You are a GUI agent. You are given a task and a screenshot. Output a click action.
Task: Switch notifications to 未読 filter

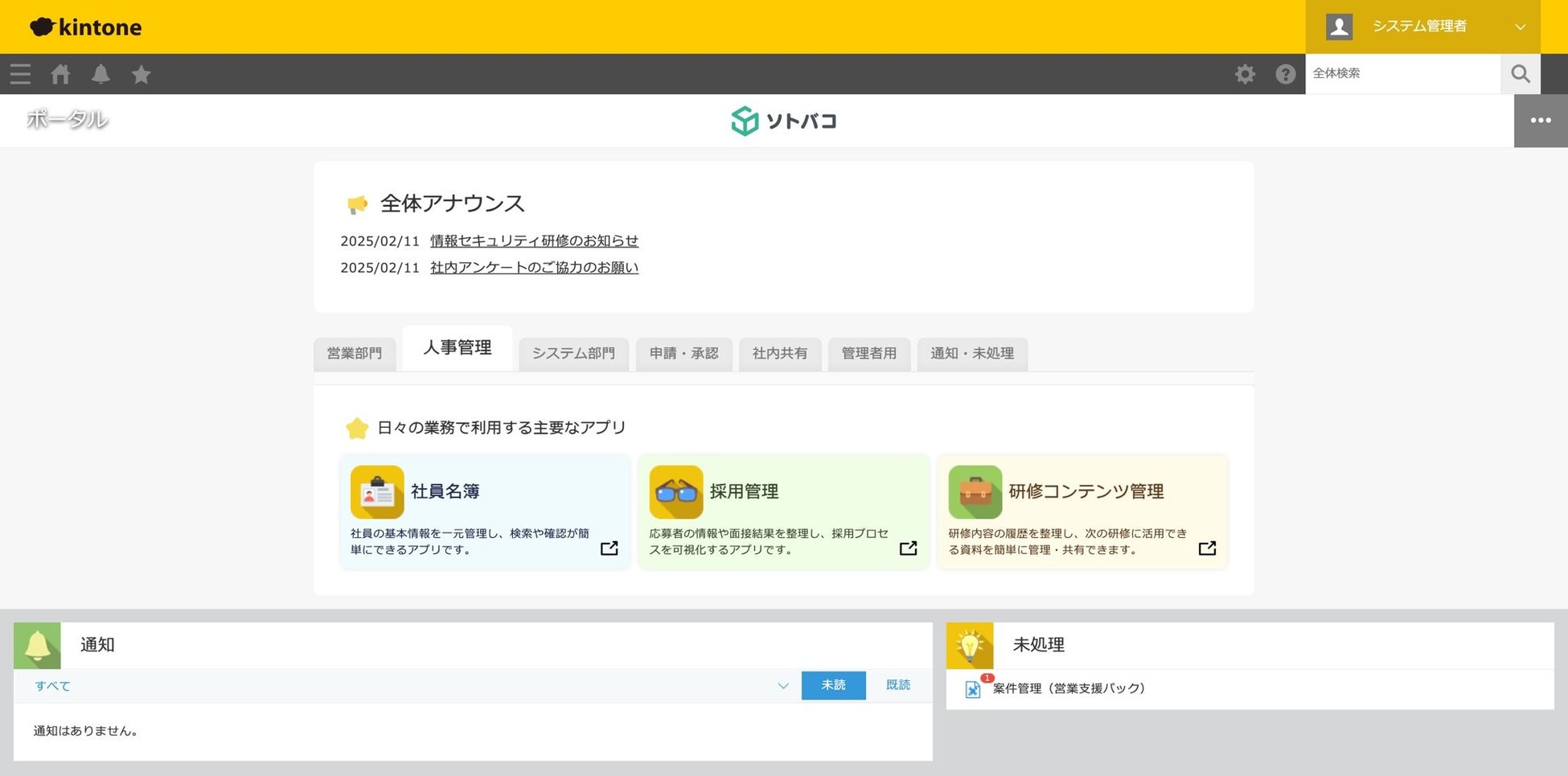click(x=833, y=685)
